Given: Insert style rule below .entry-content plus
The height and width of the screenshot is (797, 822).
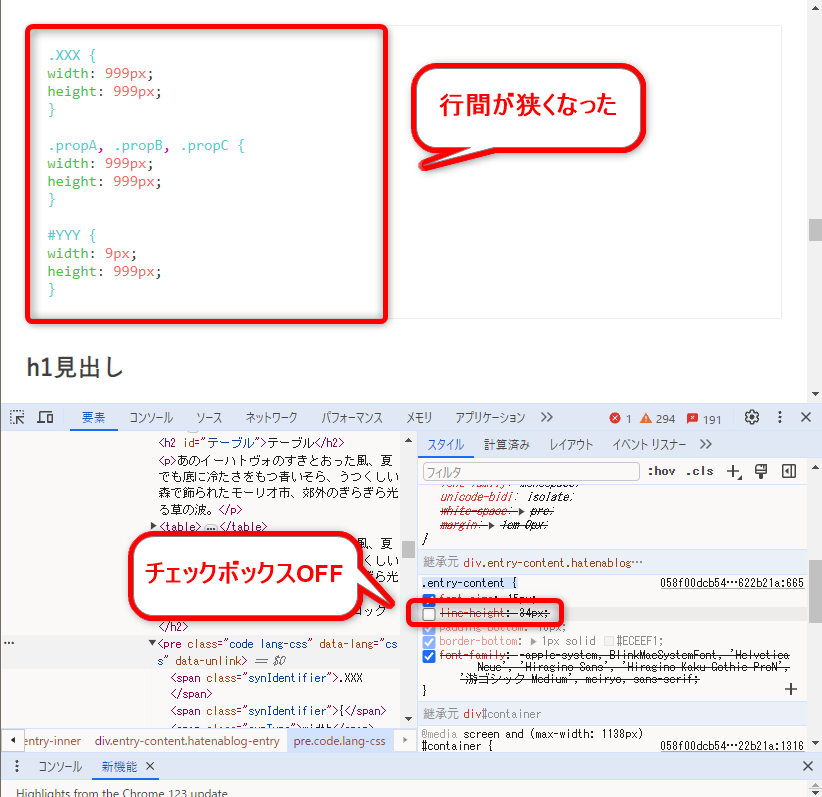Looking at the screenshot, I should [x=791, y=689].
